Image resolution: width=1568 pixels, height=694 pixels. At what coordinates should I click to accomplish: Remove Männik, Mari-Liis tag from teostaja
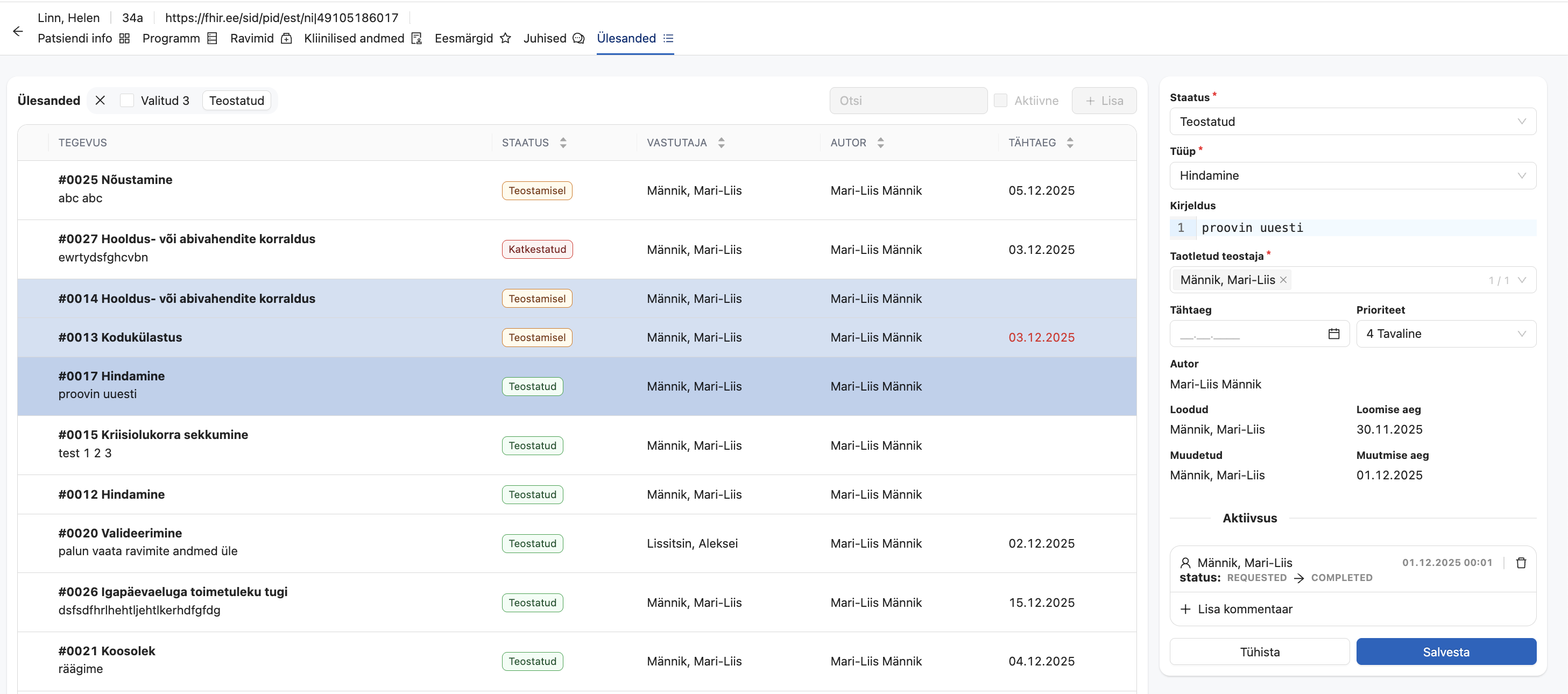point(1283,280)
